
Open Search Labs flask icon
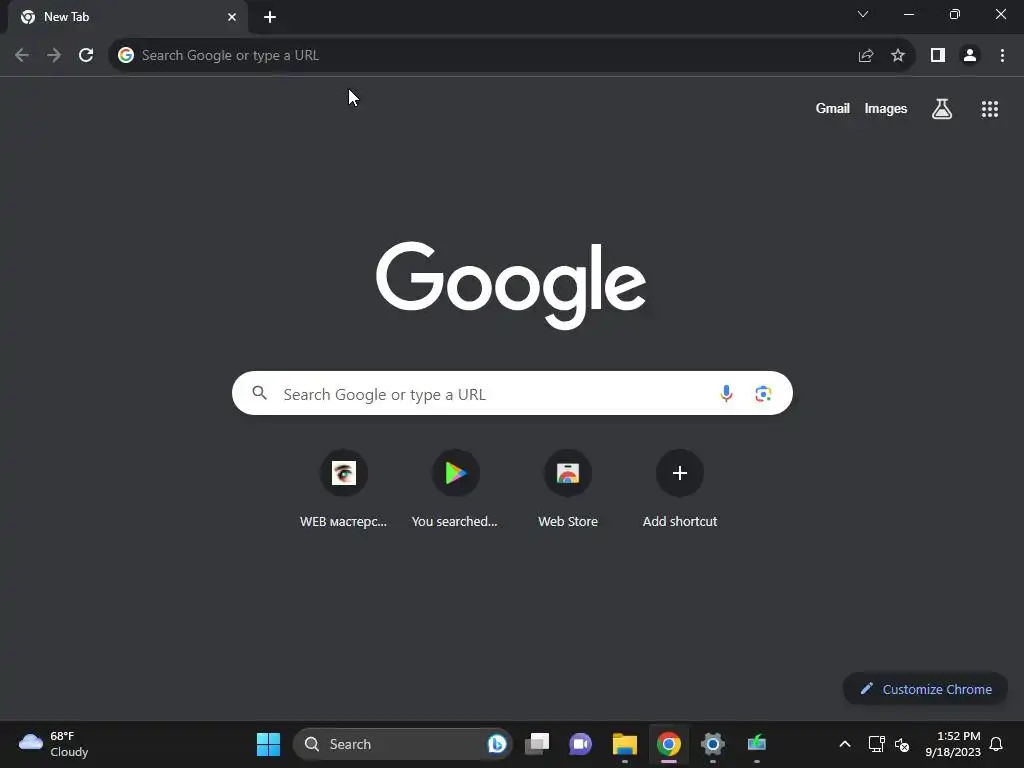942,109
